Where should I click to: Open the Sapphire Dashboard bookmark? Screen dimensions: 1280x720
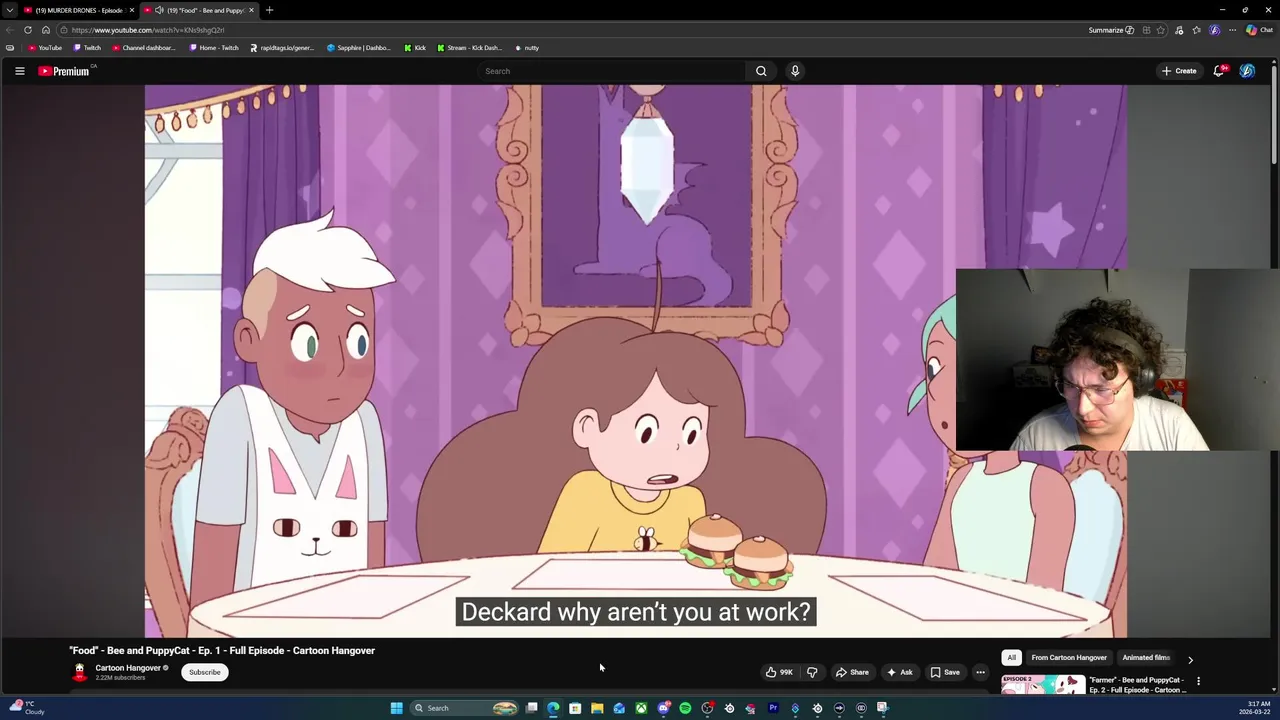(x=359, y=48)
